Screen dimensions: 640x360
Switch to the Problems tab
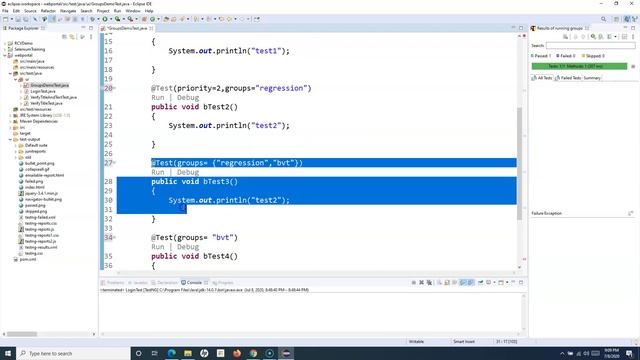point(113,282)
